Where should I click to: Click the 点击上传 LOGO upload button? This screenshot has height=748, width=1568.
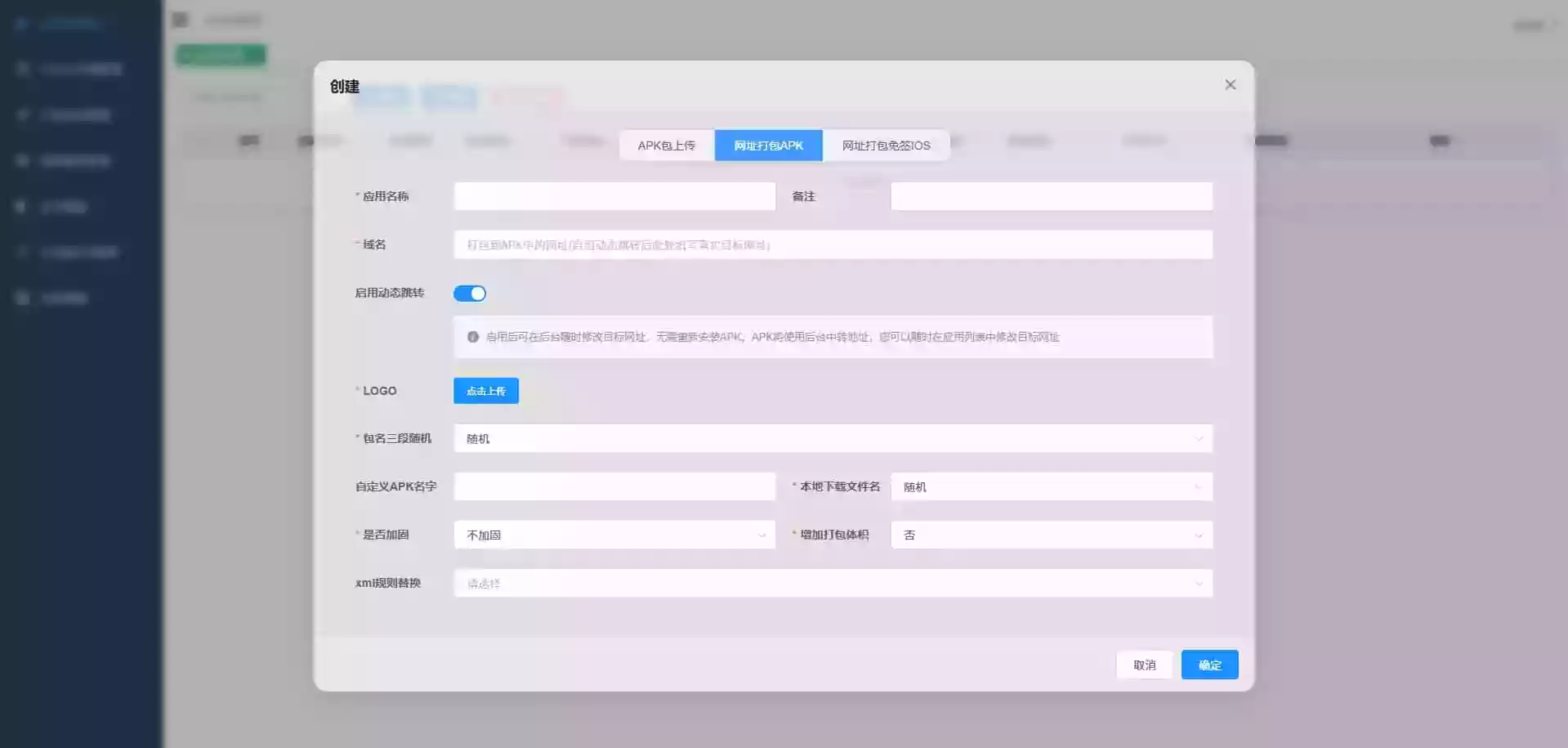pyautogui.click(x=486, y=391)
